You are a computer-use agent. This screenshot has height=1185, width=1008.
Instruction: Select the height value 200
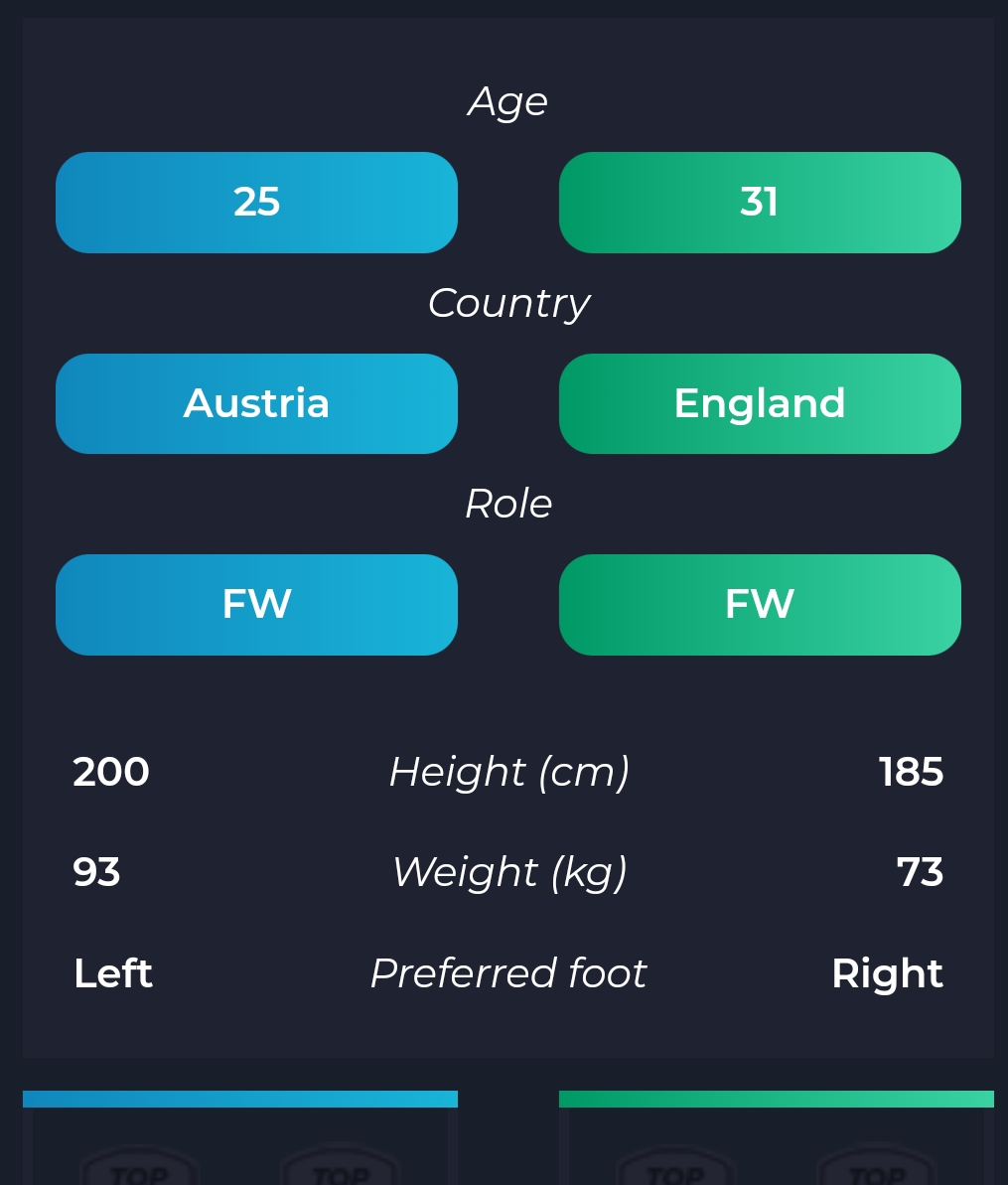[x=111, y=773]
